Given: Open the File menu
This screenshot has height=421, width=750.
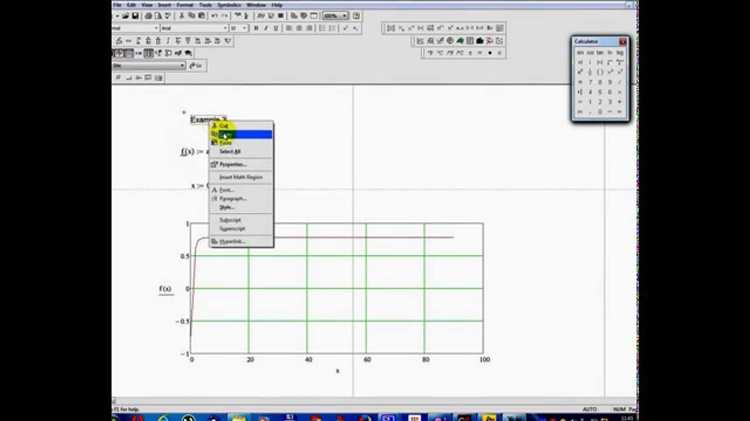Looking at the screenshot, I should pos(118,5).
